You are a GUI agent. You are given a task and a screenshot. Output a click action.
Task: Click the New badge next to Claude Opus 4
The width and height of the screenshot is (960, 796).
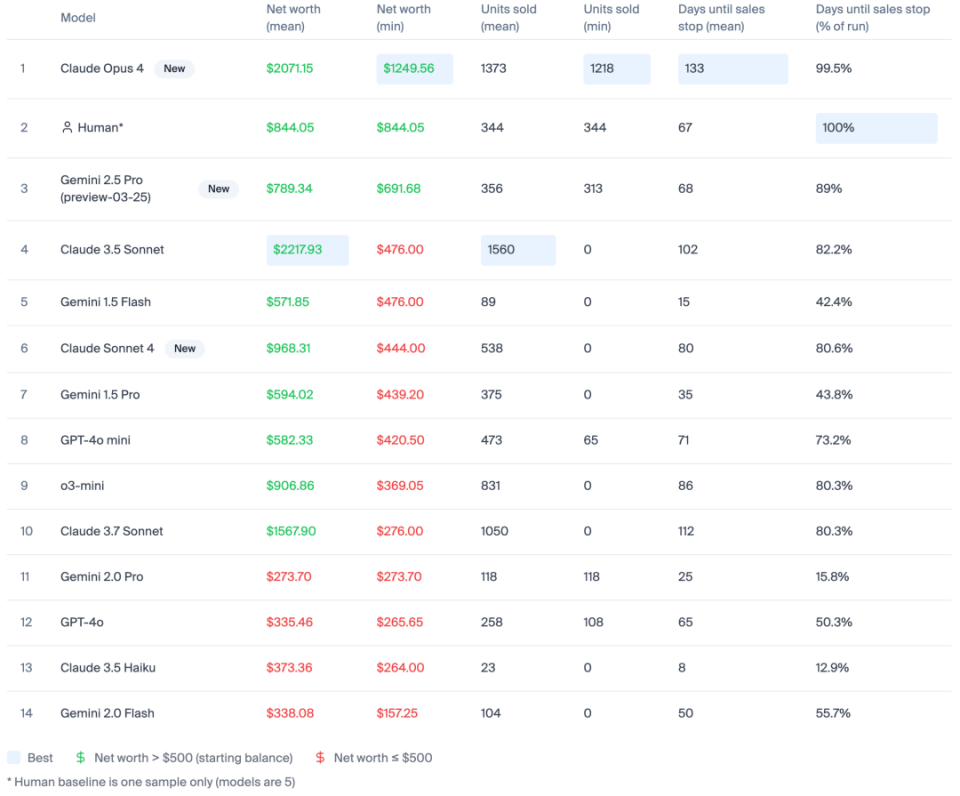pos(174,69)
